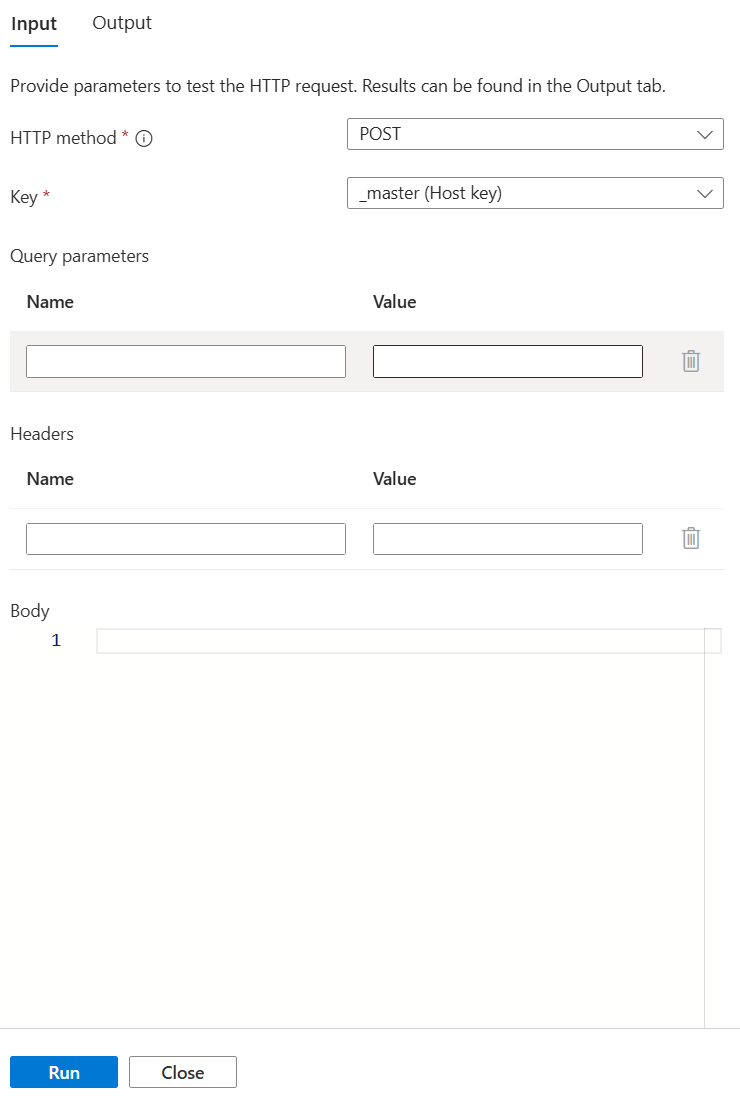Click the Close button
The image size is (740, 1096).
(183, 1072)
